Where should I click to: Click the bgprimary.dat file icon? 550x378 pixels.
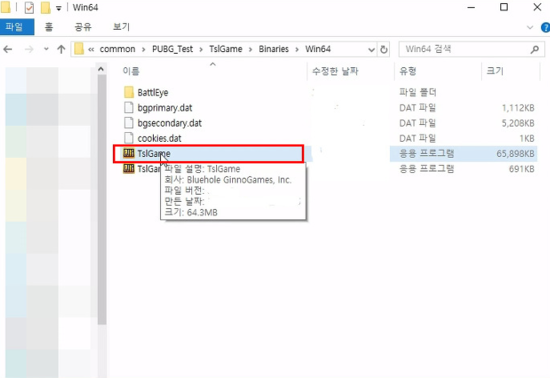(129, 107)
